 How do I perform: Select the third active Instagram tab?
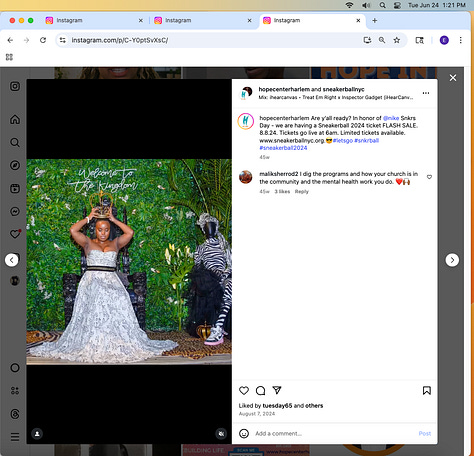coord(312,20)
